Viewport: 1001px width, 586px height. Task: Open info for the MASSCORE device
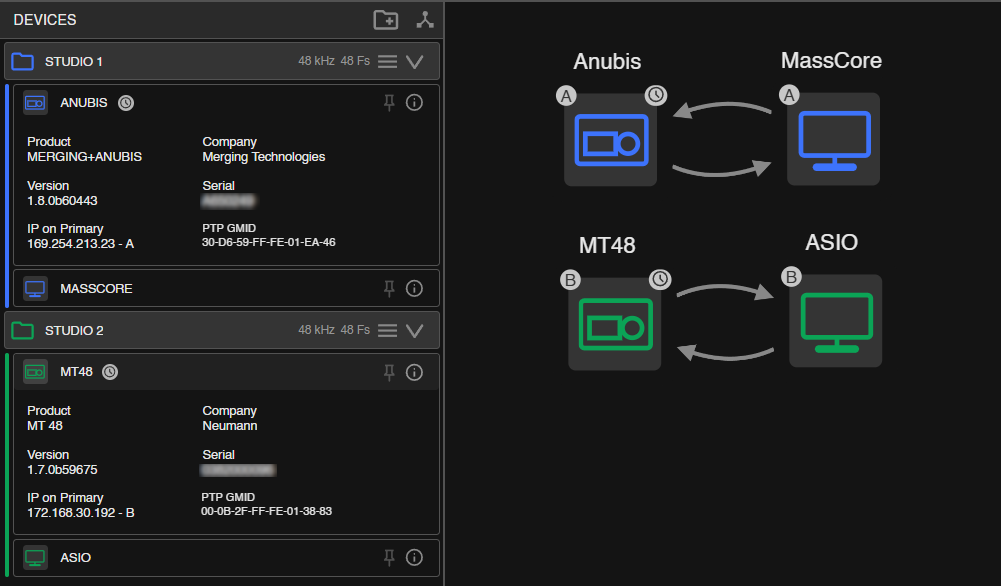(x=414, y=289)
